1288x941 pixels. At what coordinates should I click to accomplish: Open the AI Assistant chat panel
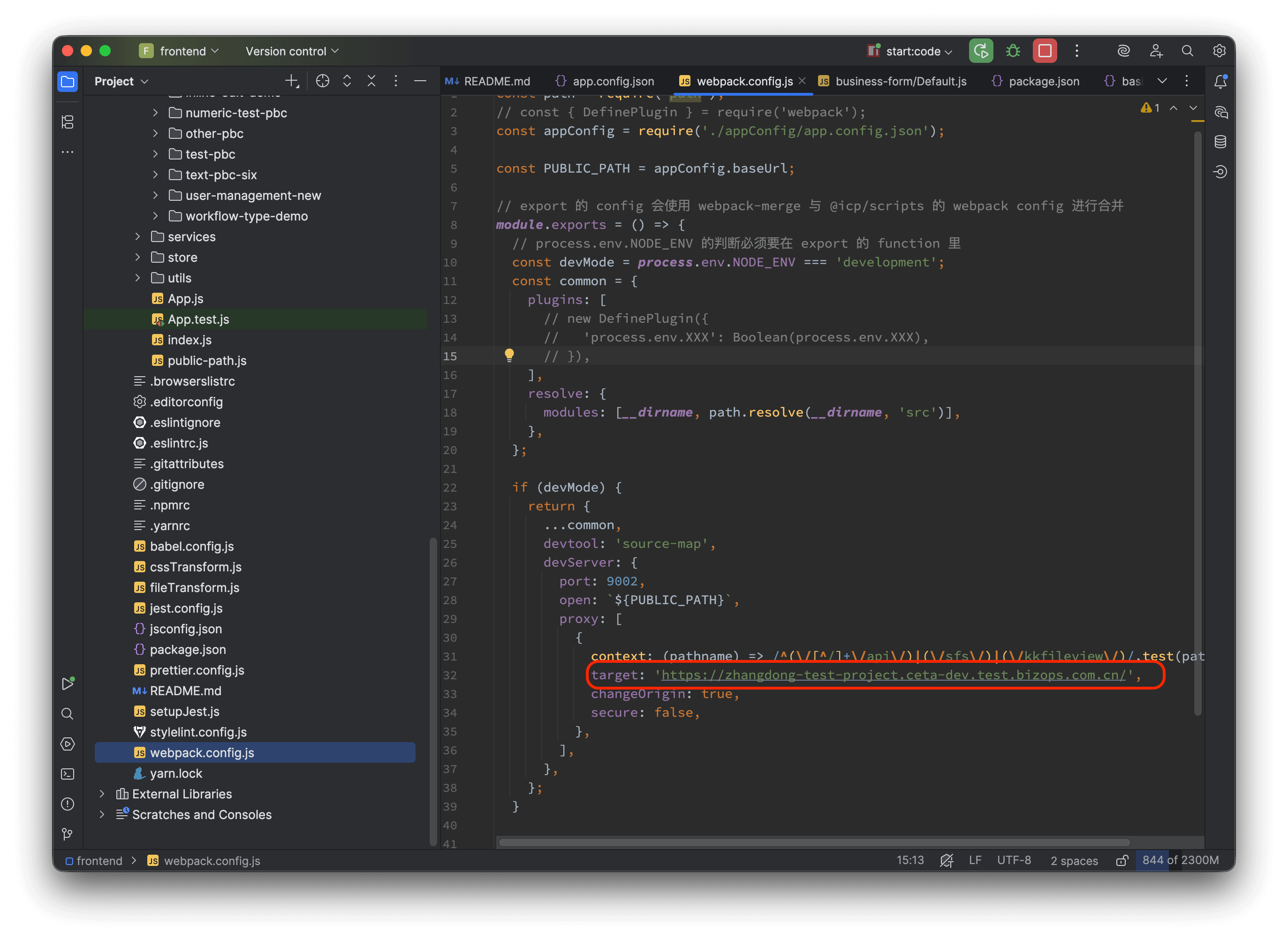click(x=1220, y=112)
